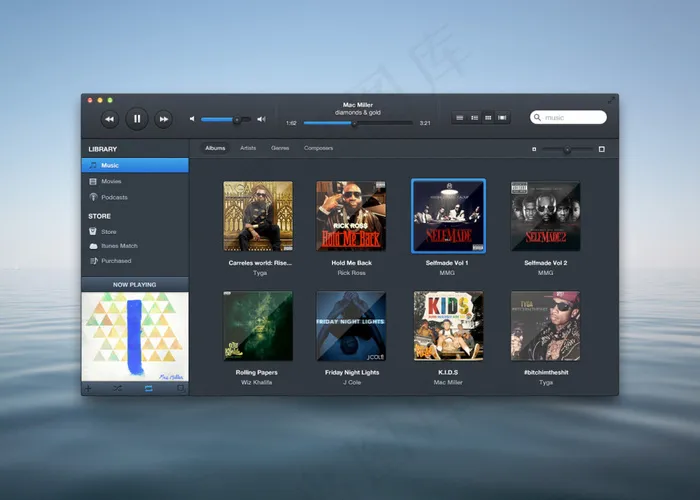The image size is (700, 500).
Task: Click the max volume speaker icon
Action: click(261, 119)
